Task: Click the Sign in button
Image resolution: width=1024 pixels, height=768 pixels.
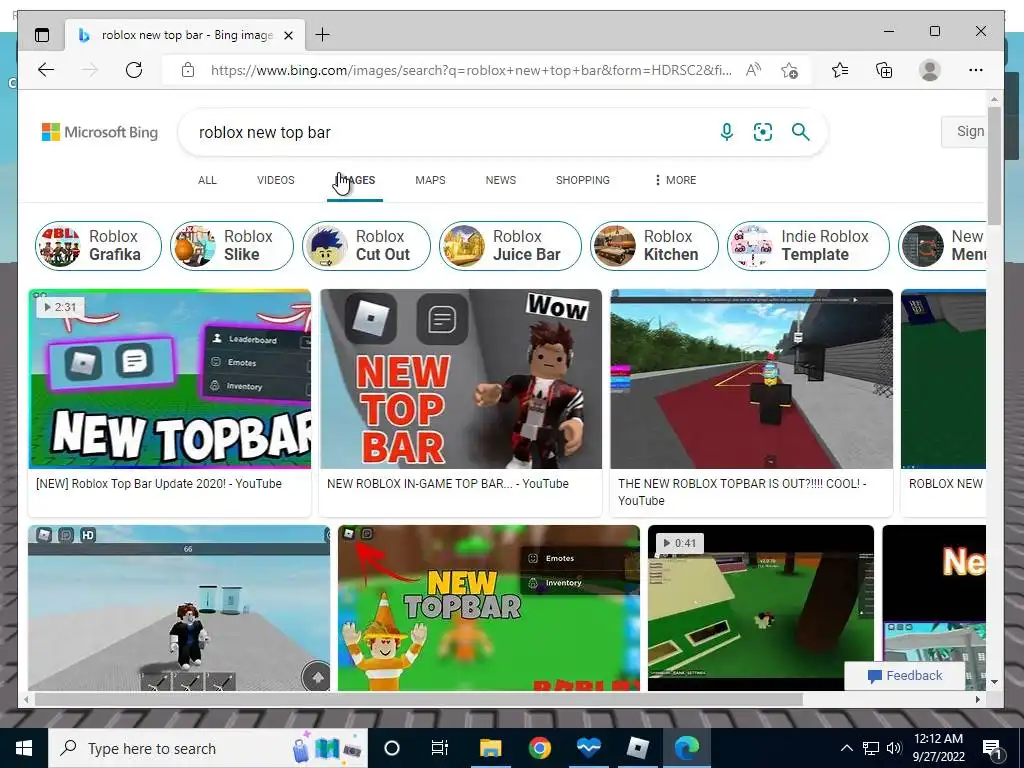Action: (963, 131)
